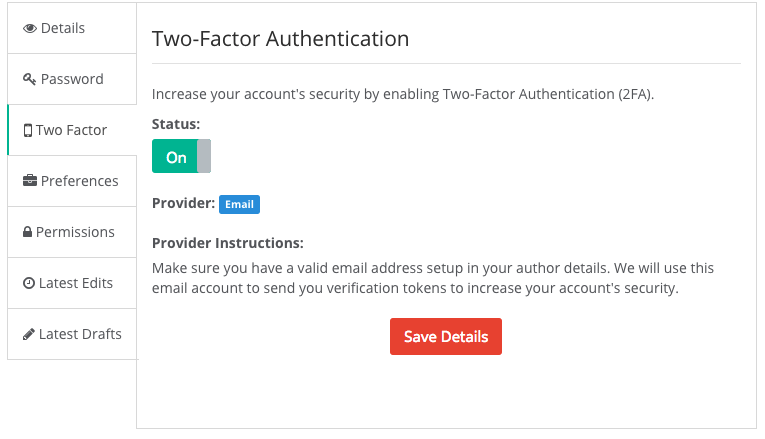Select the Two Factor tab label

click(71, 131)
